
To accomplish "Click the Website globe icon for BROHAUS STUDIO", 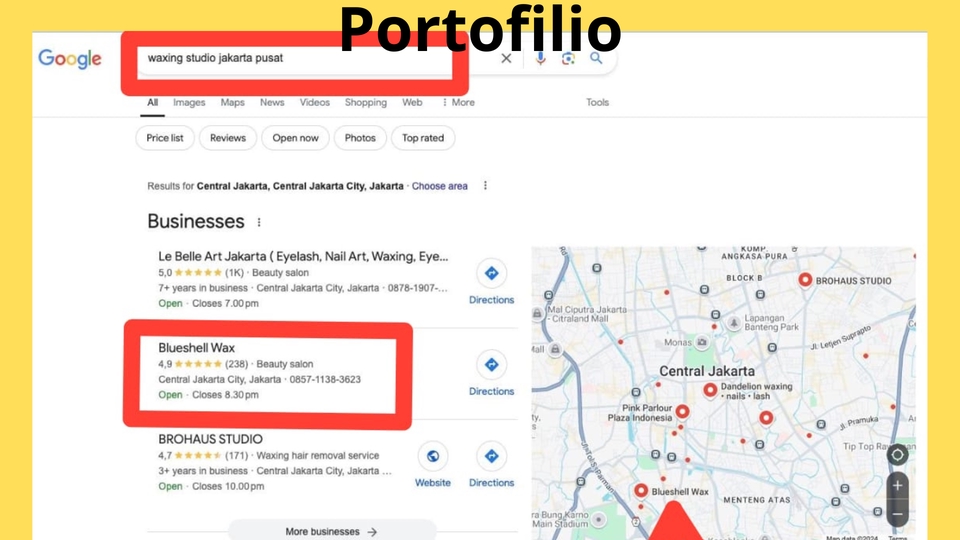I will coord(433,456).
